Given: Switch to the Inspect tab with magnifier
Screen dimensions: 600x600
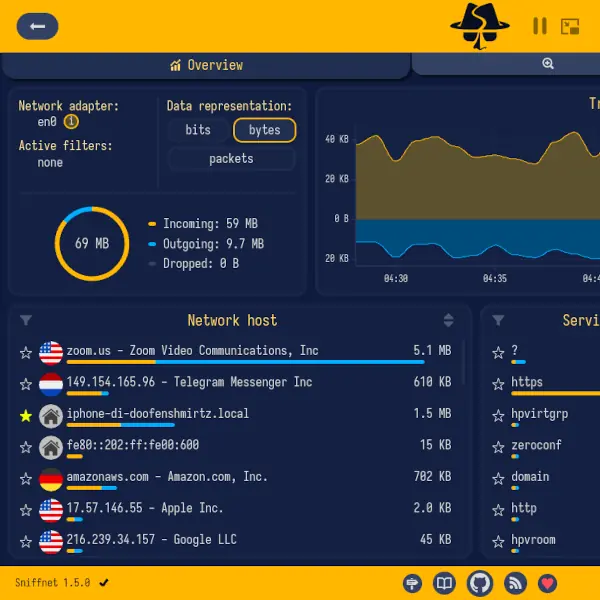Looking at the screenshot, I should click(x=547, y=63).
